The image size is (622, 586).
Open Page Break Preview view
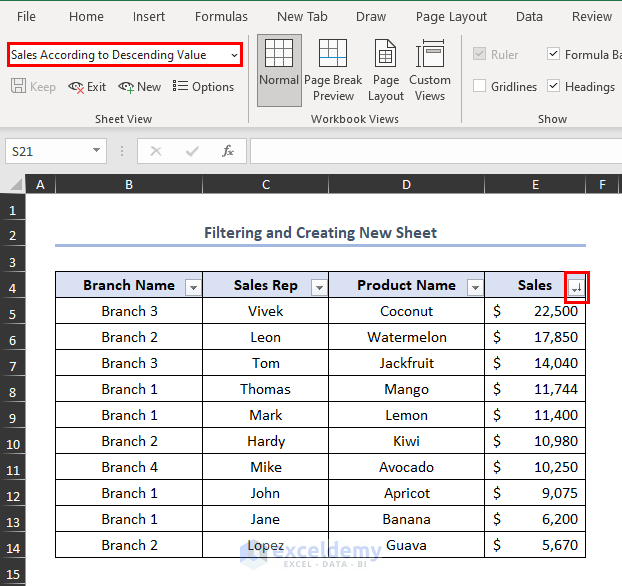(x=333, y=69)
